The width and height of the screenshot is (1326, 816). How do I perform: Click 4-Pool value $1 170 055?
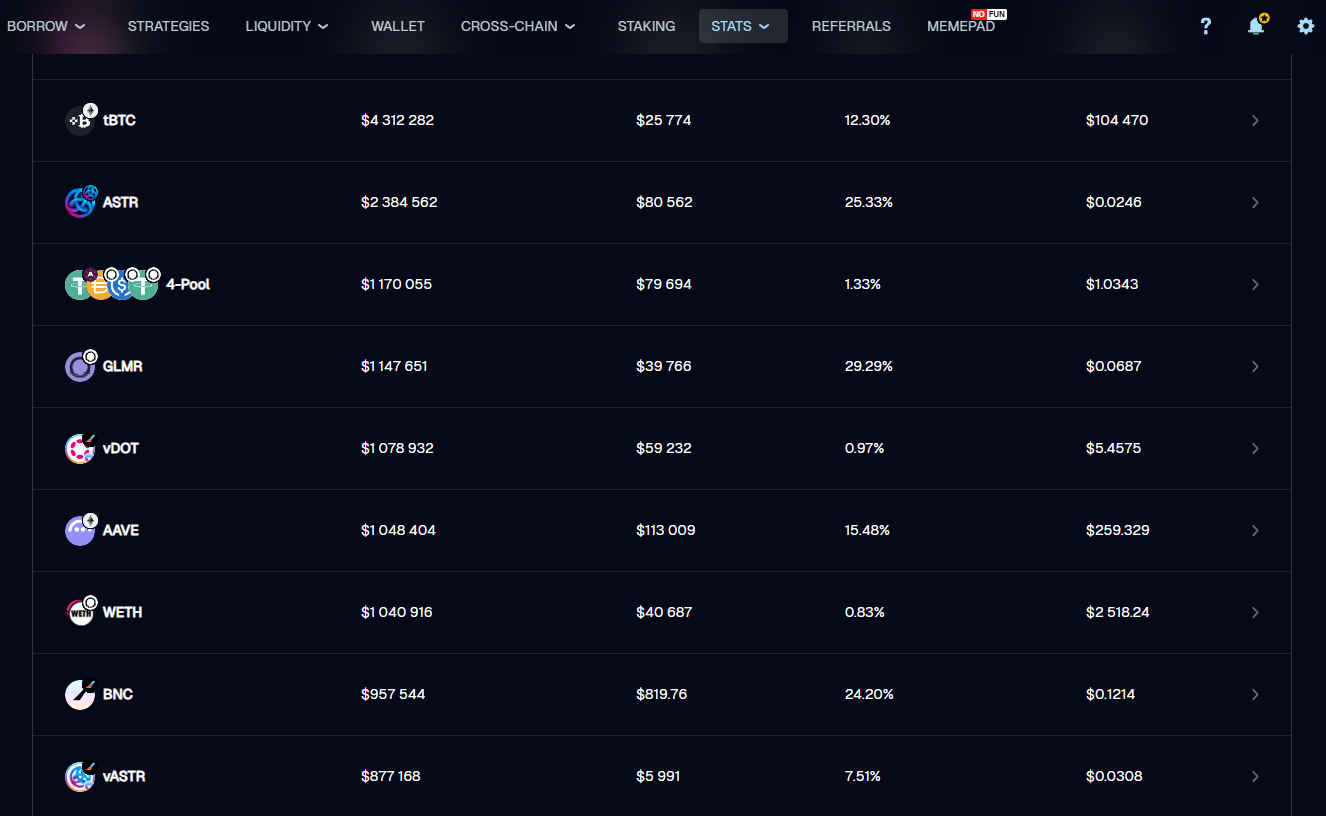click(396, 284)
